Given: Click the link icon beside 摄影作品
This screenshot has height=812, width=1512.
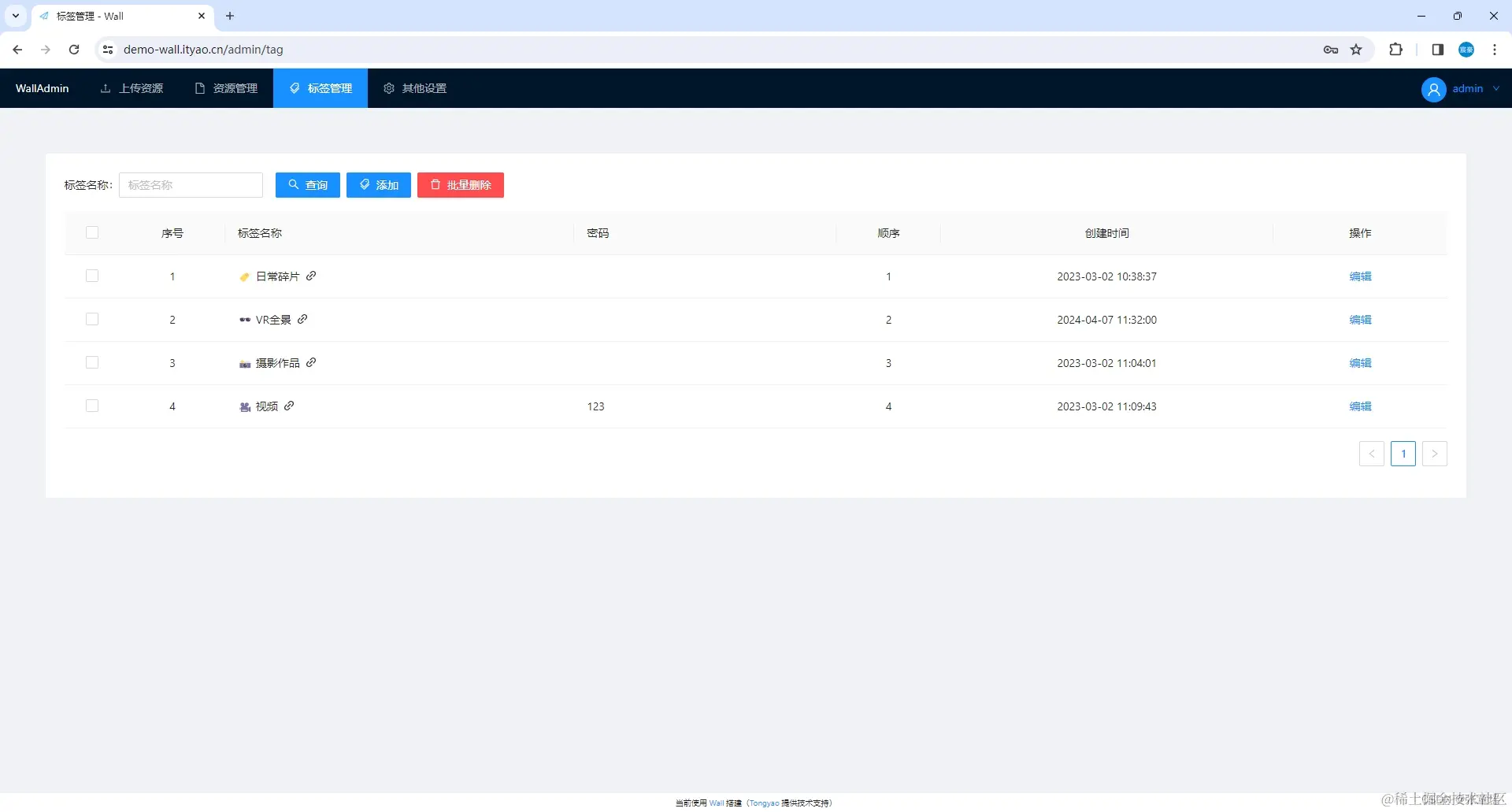Looking at the screenshot, I should 311,362.
